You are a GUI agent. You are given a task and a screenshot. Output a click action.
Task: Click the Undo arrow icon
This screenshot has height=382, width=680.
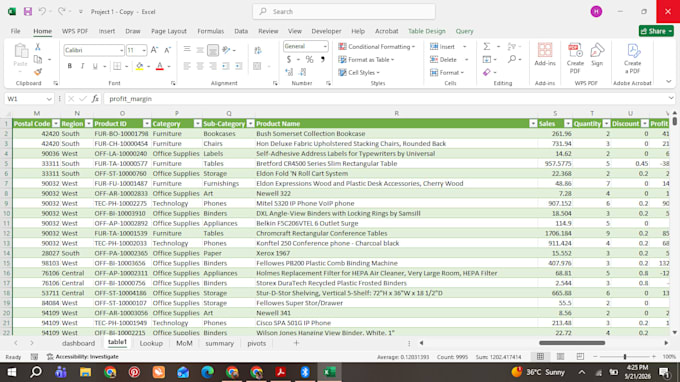pos(42,12)
